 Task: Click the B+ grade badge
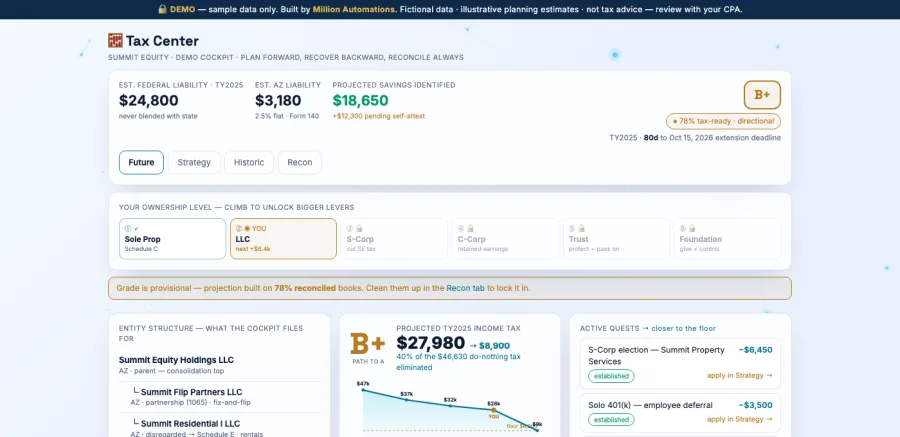tap(762, 95)
